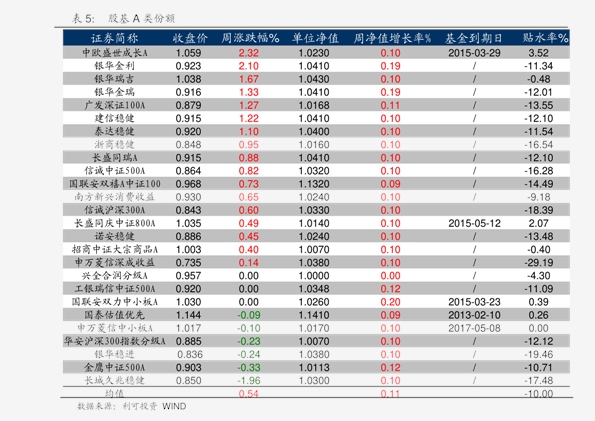Image resolution: width=595 pixels, height=421 pixels.
Task: Select the fund name 申万菱信中小板A
Action: [x=115, y=328]
